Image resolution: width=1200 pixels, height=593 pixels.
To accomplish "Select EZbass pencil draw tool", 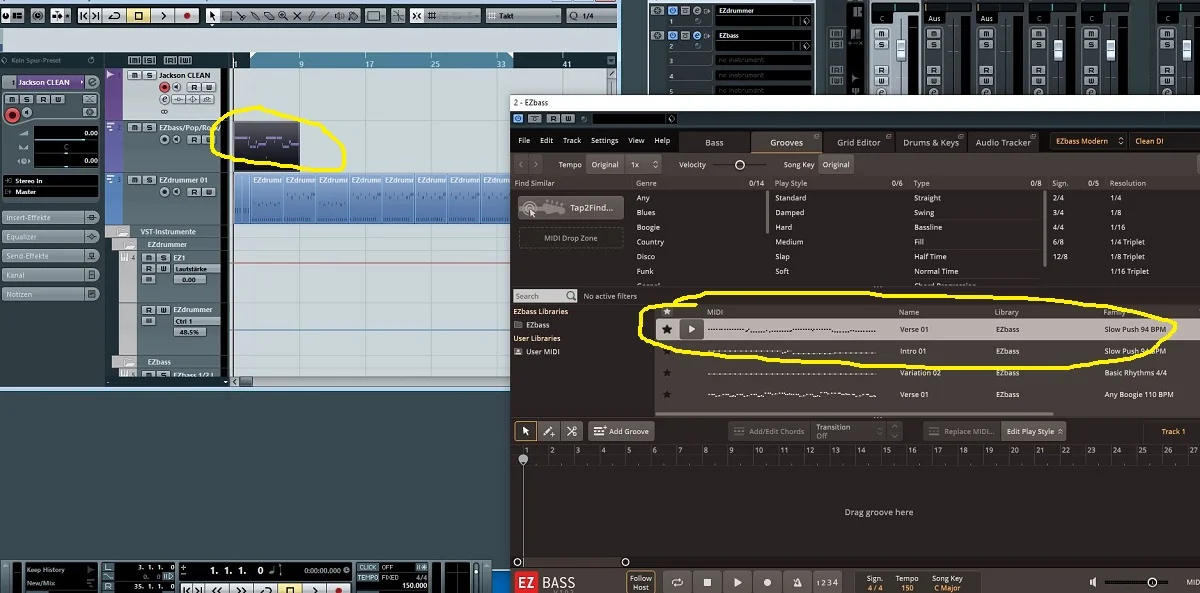I will [549, 431].
